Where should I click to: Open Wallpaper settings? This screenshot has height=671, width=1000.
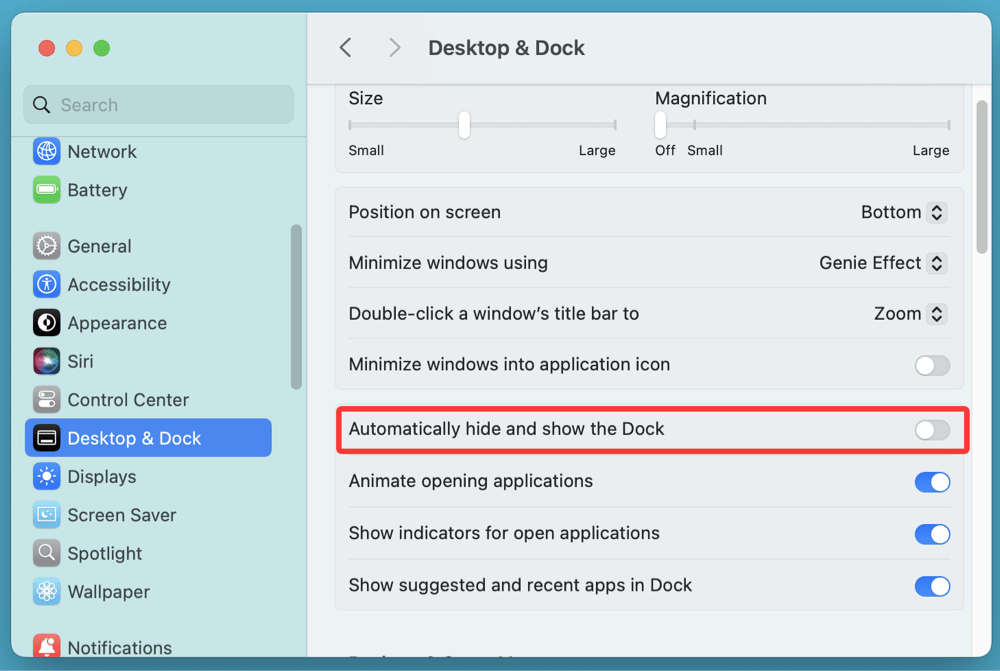[104, 591]
